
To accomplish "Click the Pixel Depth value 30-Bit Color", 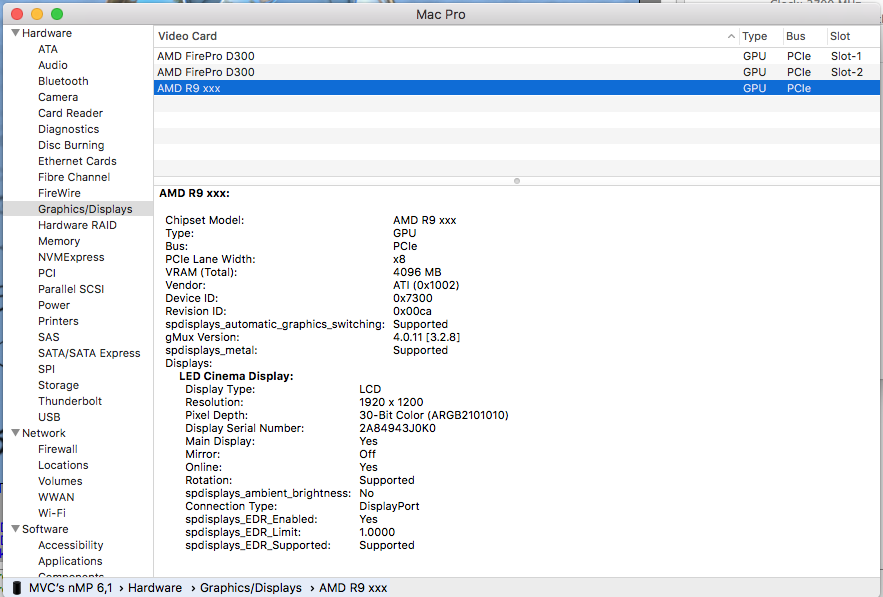I will 434,415.
